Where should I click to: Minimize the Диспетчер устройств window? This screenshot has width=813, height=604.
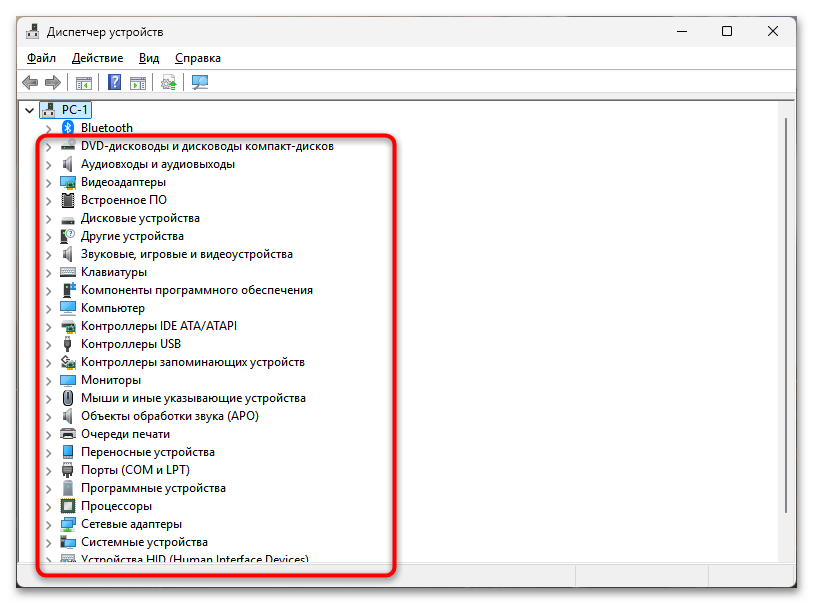(682, 32)
